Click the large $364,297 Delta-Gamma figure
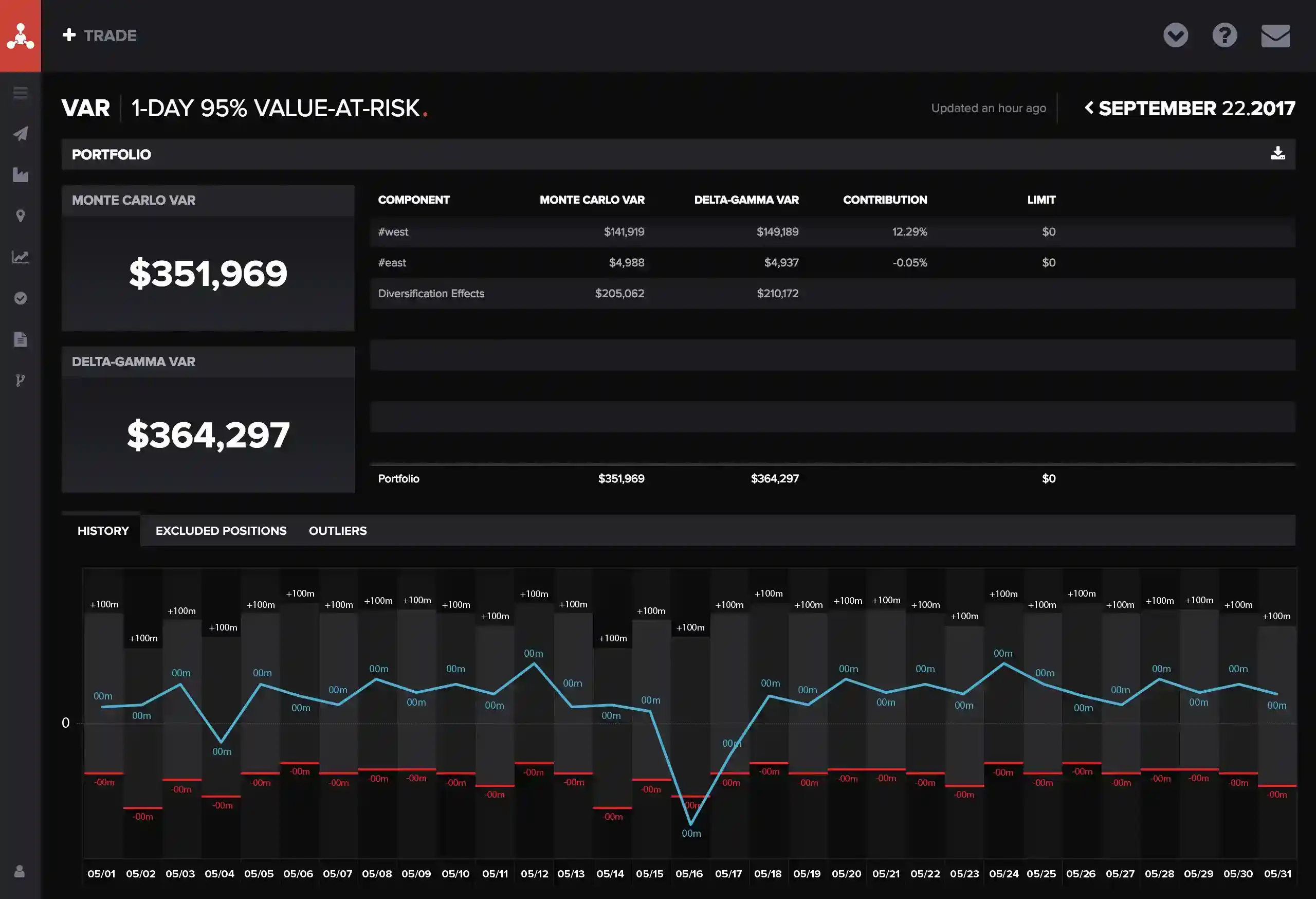Screen dimensions: 1316x899 coord(208,435)
